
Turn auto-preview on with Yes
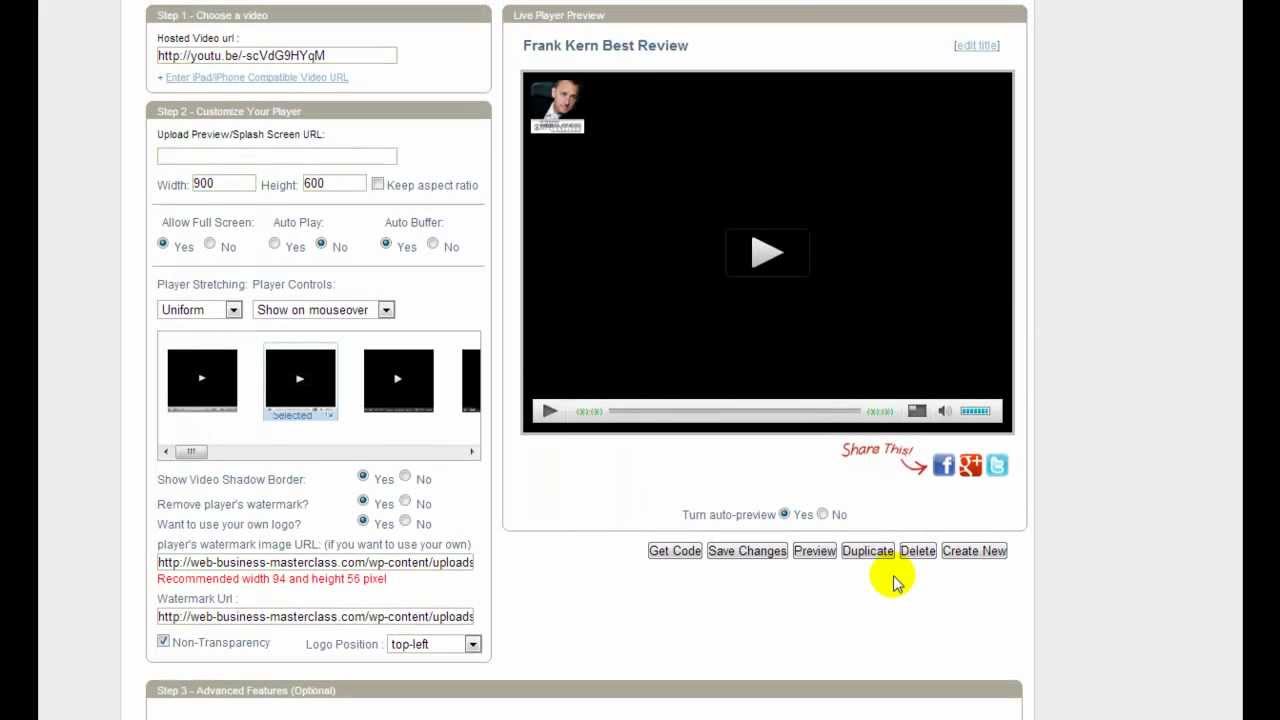tap(784, 513)
